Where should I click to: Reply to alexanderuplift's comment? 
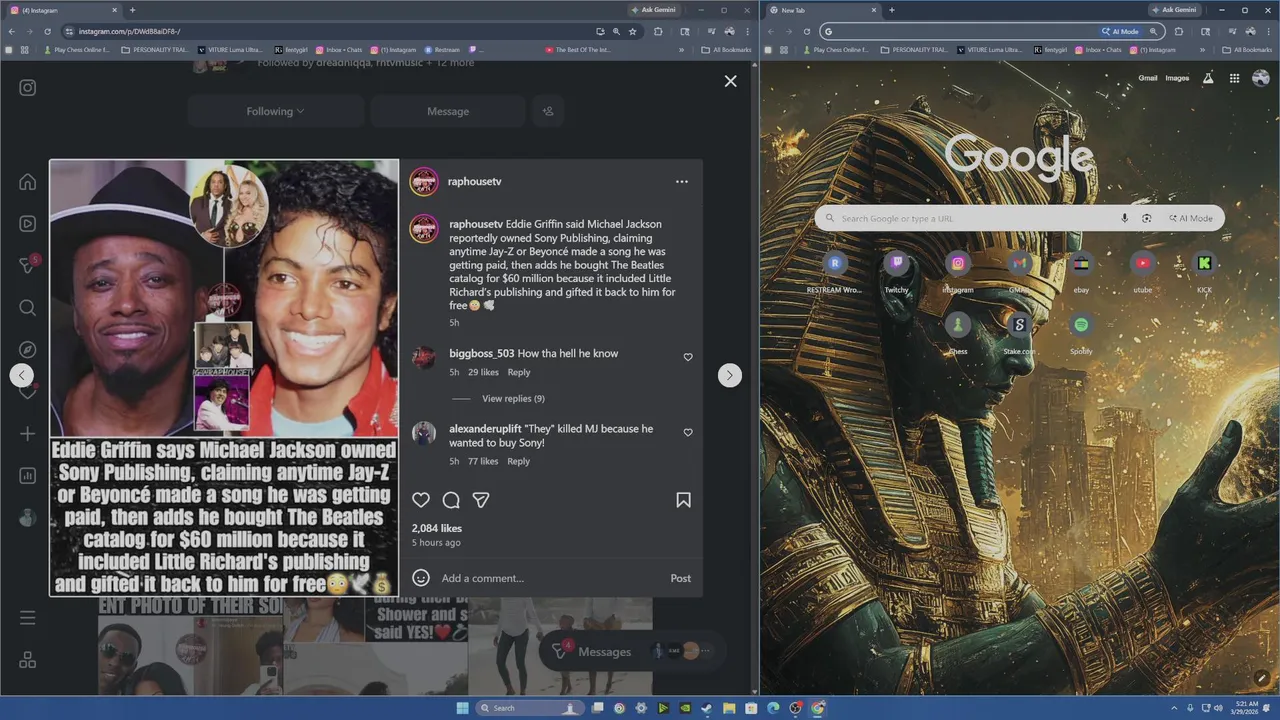[519, 462]
